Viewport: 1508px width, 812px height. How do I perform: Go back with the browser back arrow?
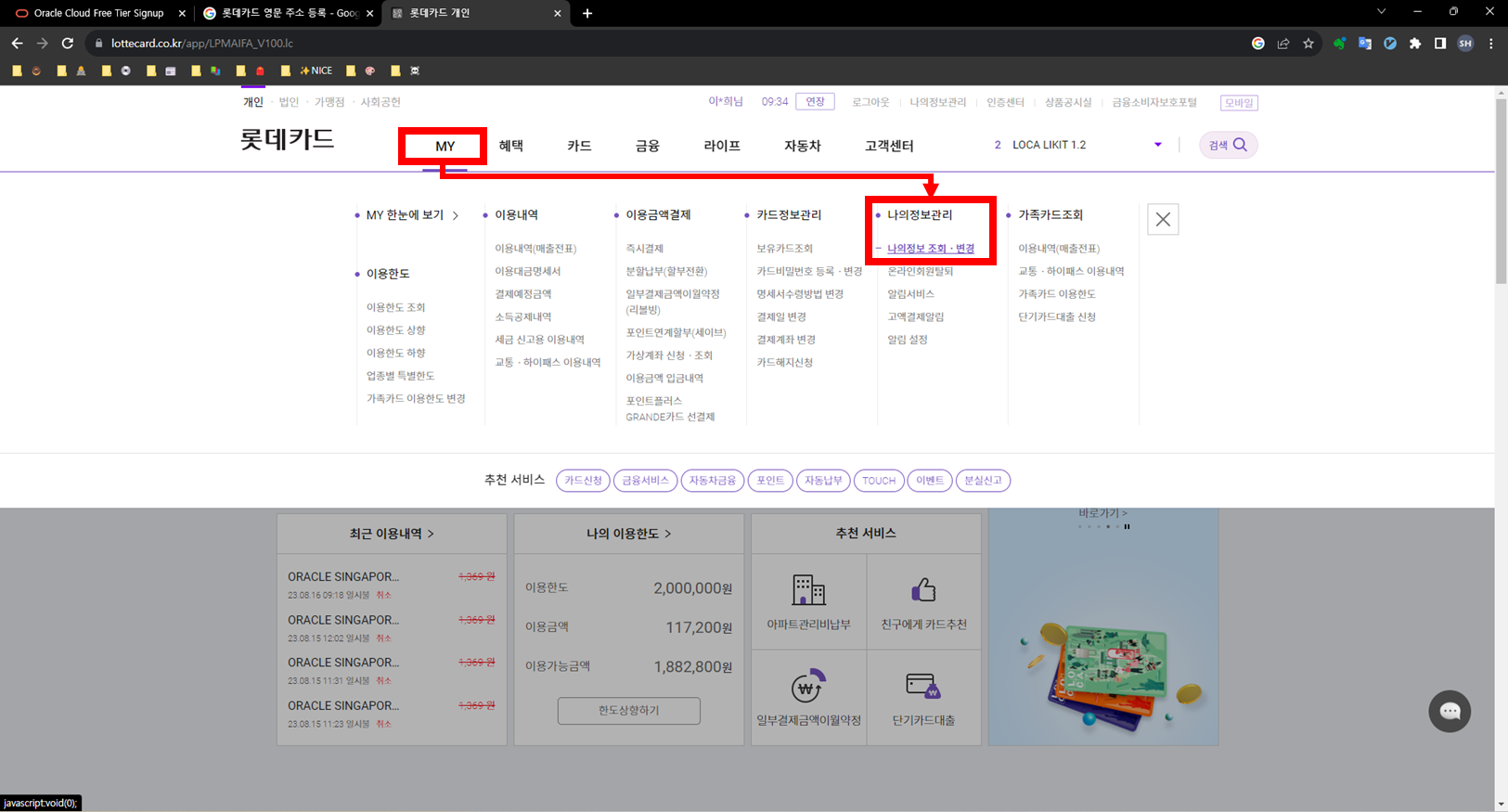point(17,43)
